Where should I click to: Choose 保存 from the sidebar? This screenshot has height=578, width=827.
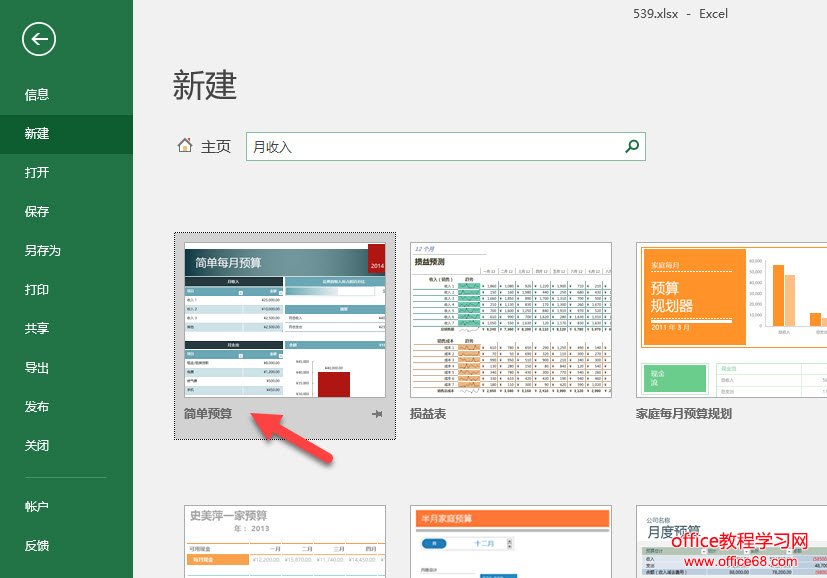coord(37,212)
